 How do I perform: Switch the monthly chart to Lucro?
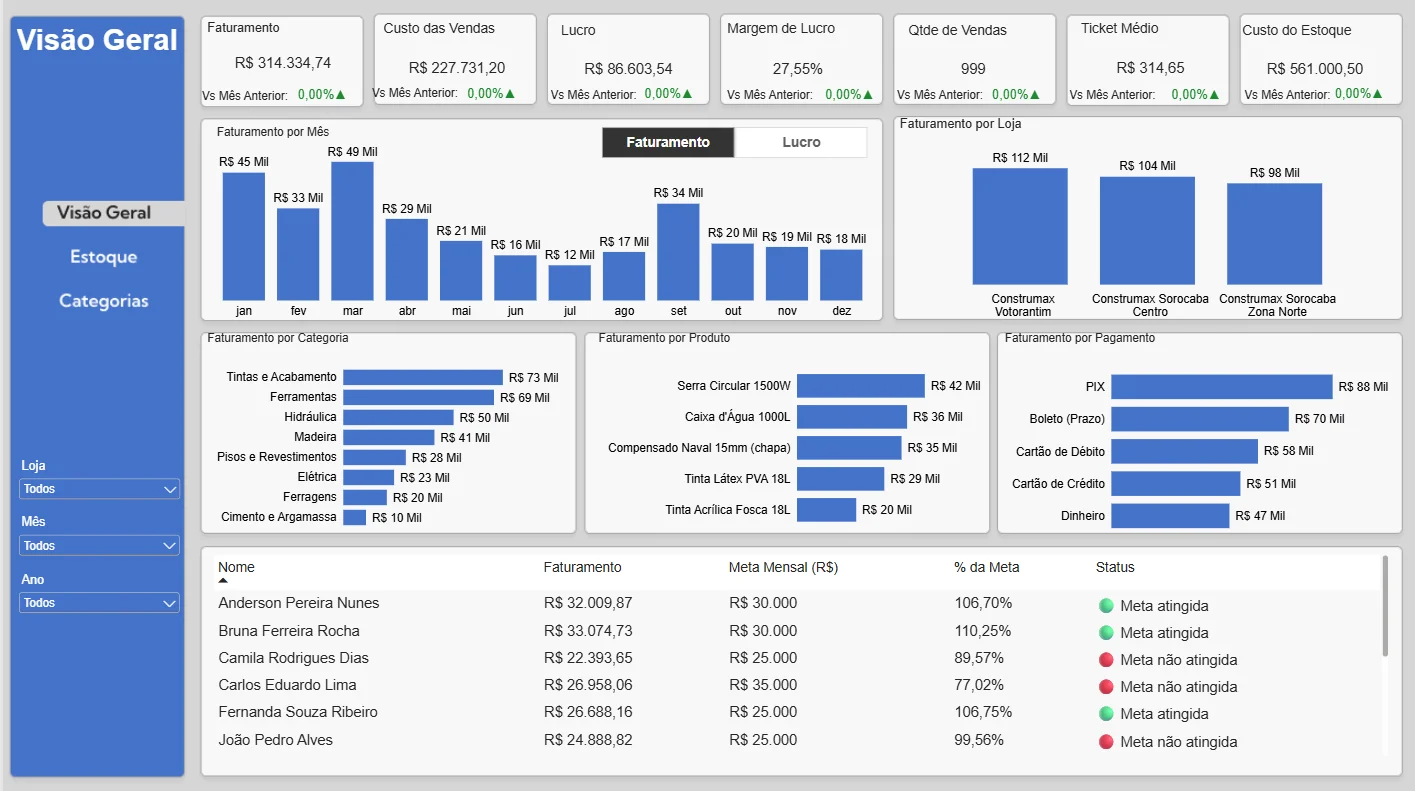801,142
